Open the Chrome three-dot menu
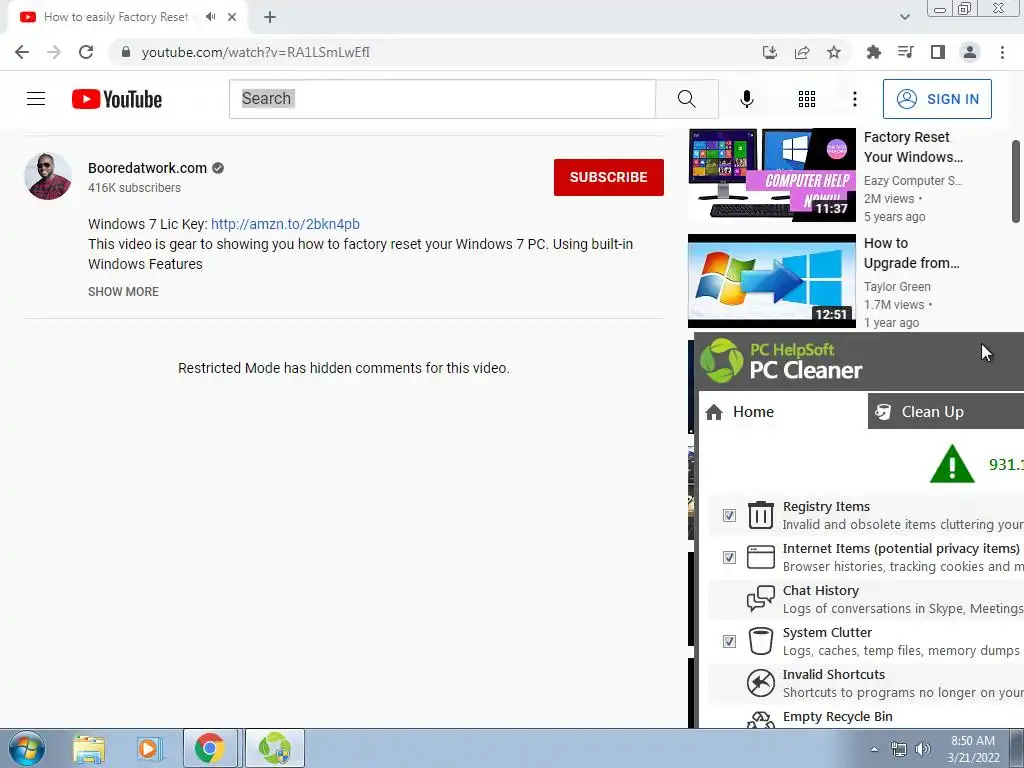The image size is (1024, 768). (1002, 52)
